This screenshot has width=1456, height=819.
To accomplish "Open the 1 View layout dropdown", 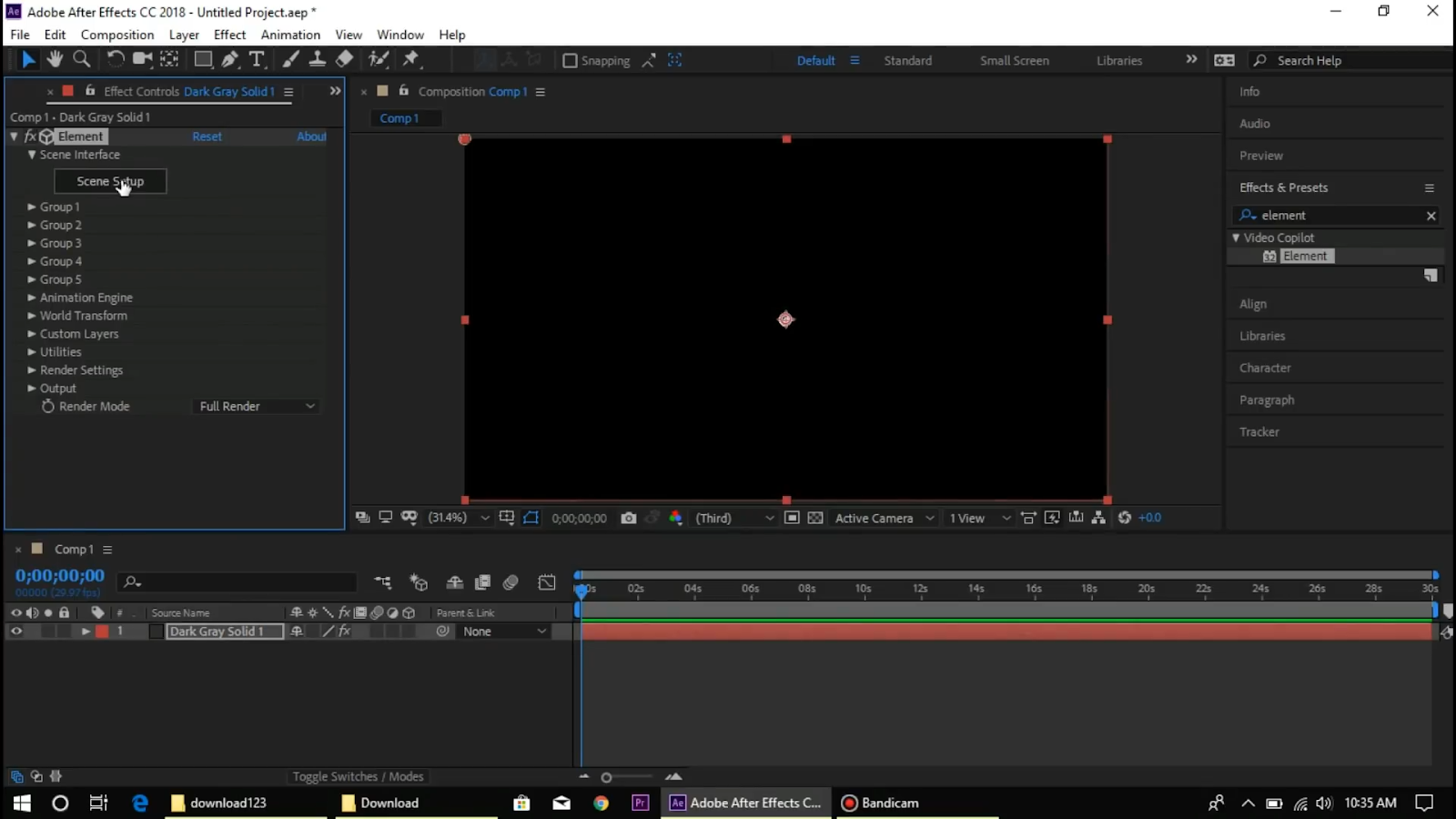I will click(979, 518).
